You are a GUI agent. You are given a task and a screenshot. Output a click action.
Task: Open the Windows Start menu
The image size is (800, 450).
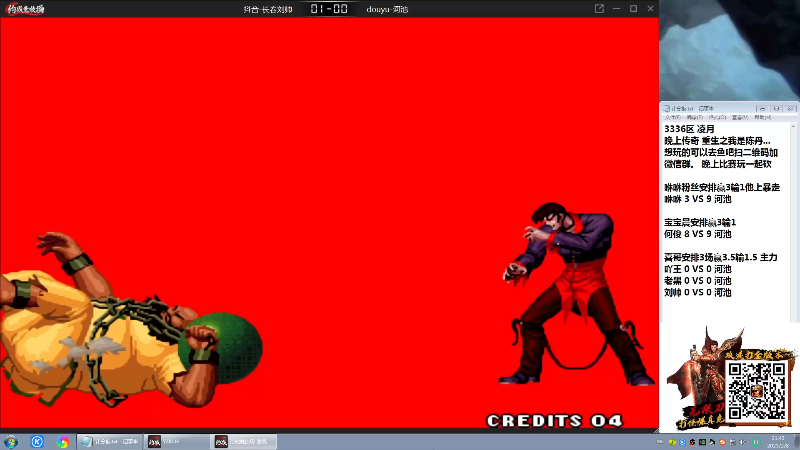coord(11,441)
